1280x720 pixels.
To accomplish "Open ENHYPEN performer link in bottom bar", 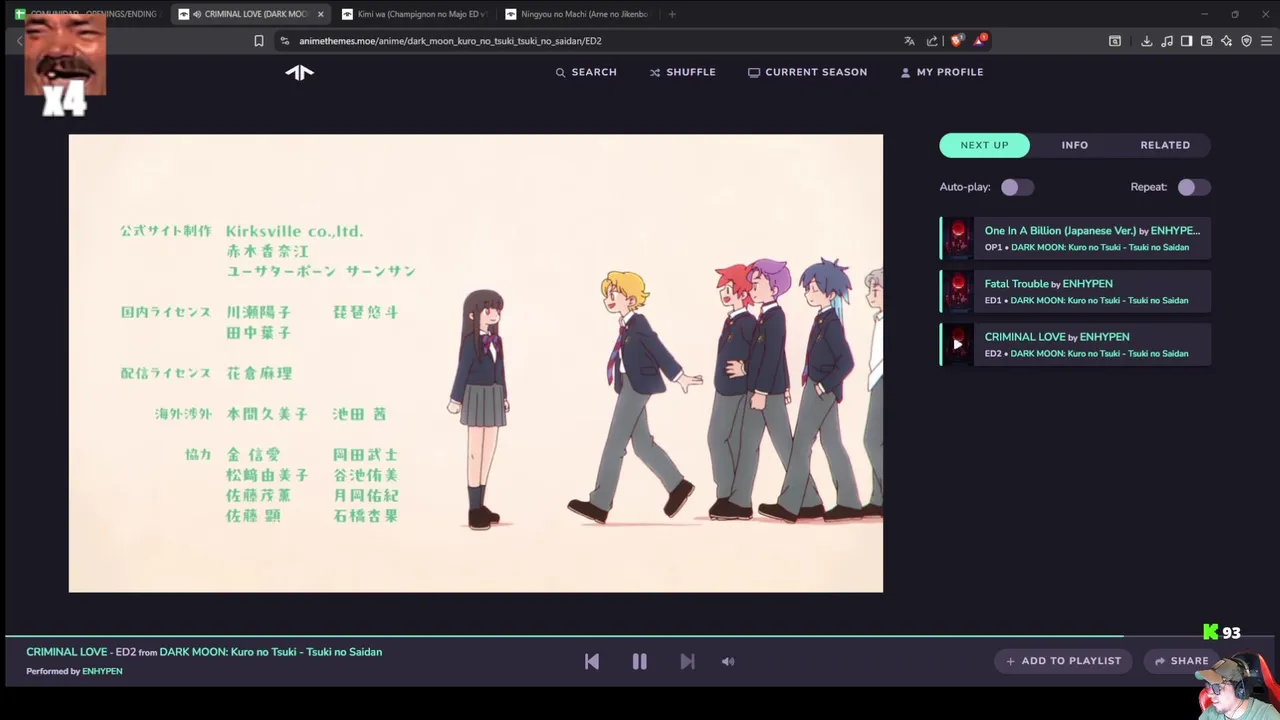I will 102,671.
